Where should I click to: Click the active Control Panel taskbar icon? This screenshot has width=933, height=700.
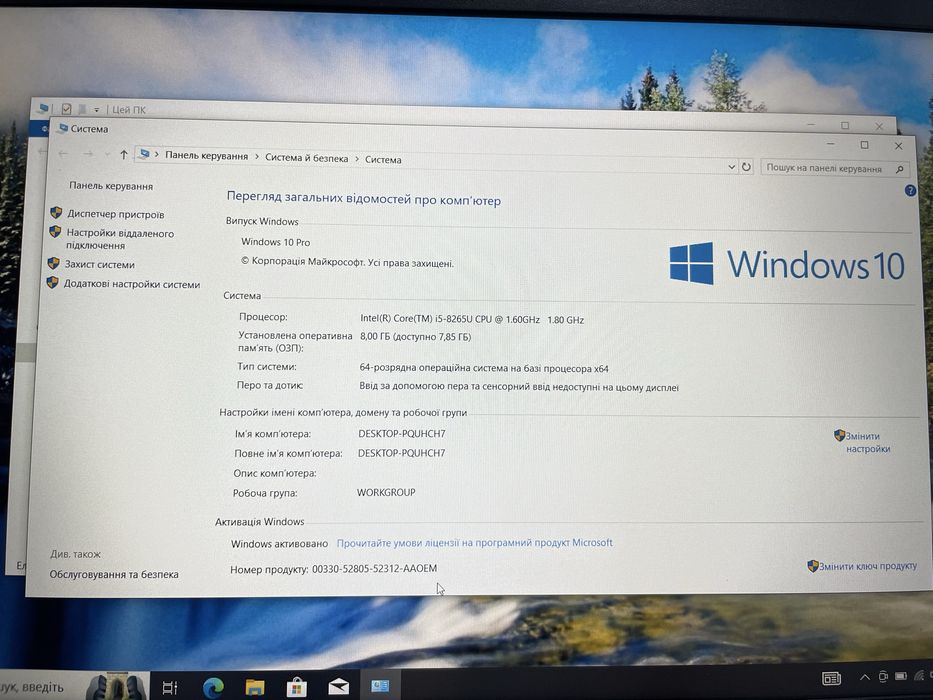click(x=380, y=686)
